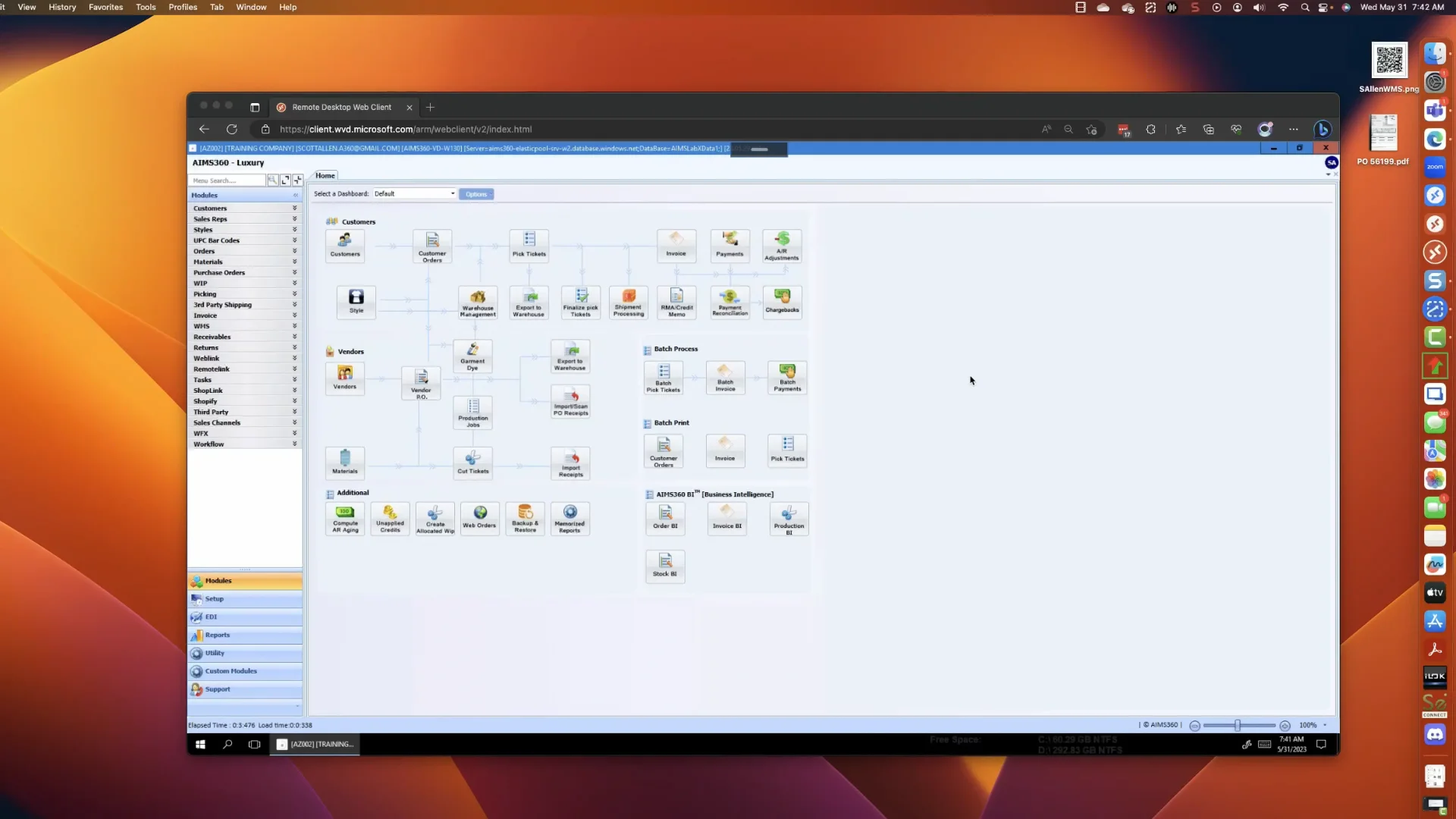Viewport: 1456px width, 819px height.
Task: Launch Shipment Processing from the dashboard
Action: click(x=628, y=301)
